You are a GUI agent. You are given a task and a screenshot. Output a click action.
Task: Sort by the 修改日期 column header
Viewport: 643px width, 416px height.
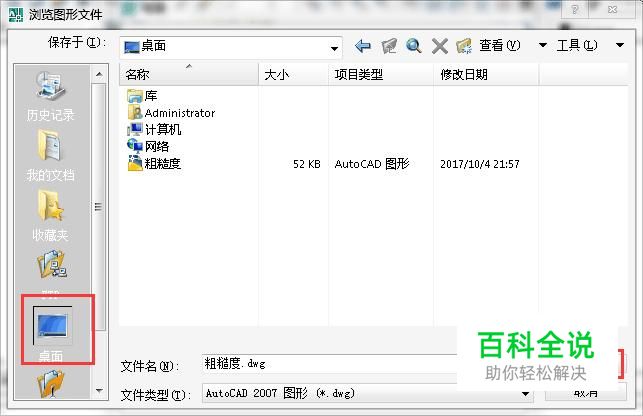486,74
